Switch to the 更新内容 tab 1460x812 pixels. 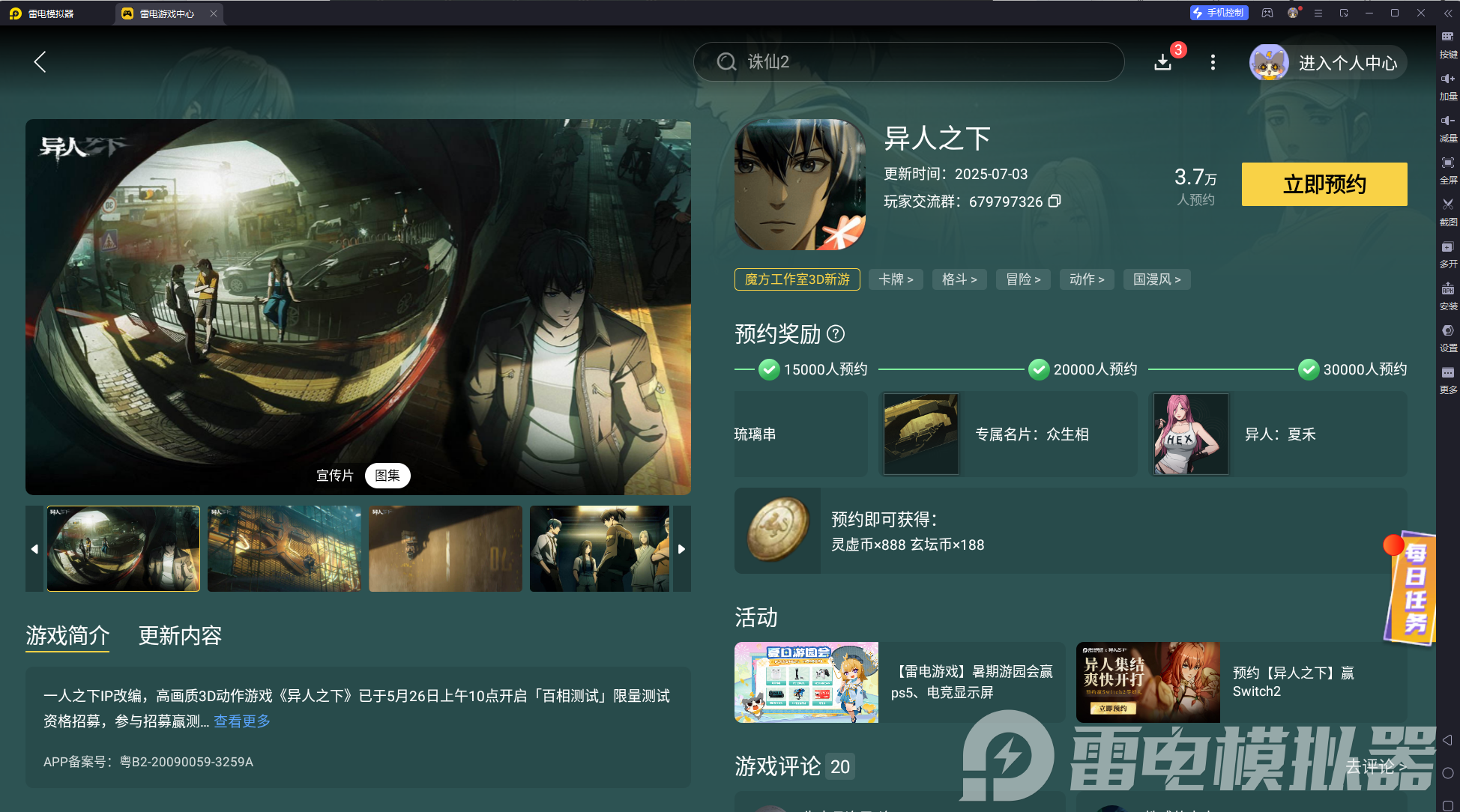(x=180, y=636)
